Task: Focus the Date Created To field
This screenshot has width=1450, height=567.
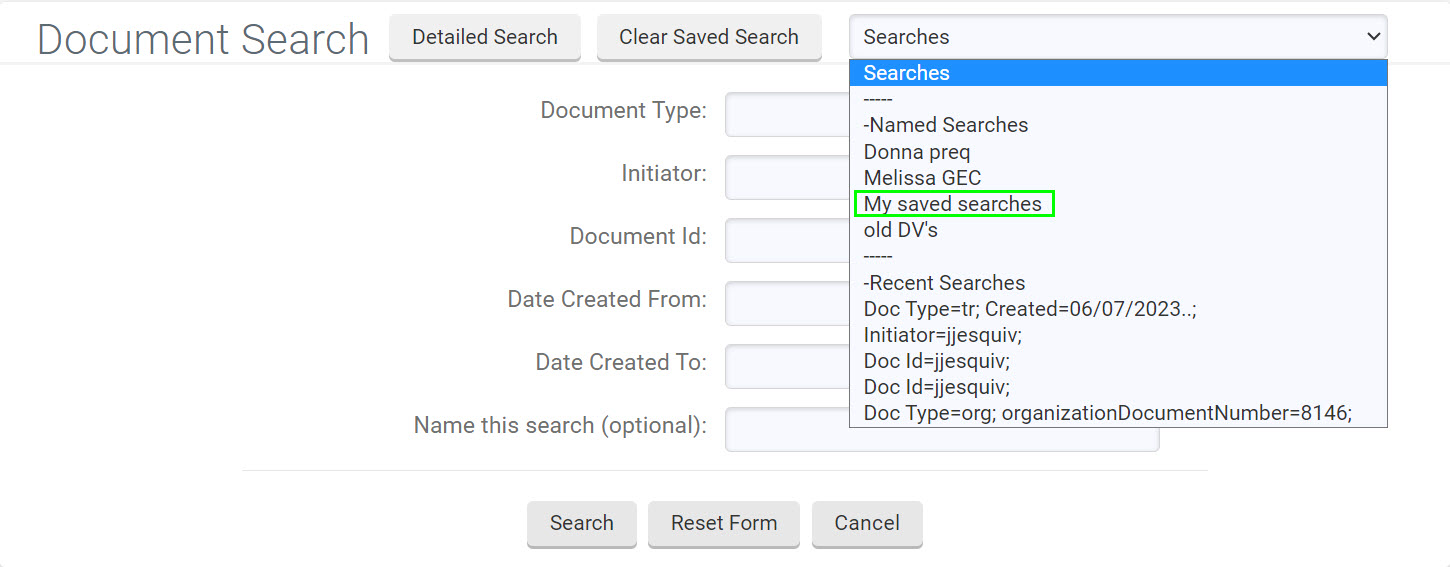Action: [x=787, y=367]
